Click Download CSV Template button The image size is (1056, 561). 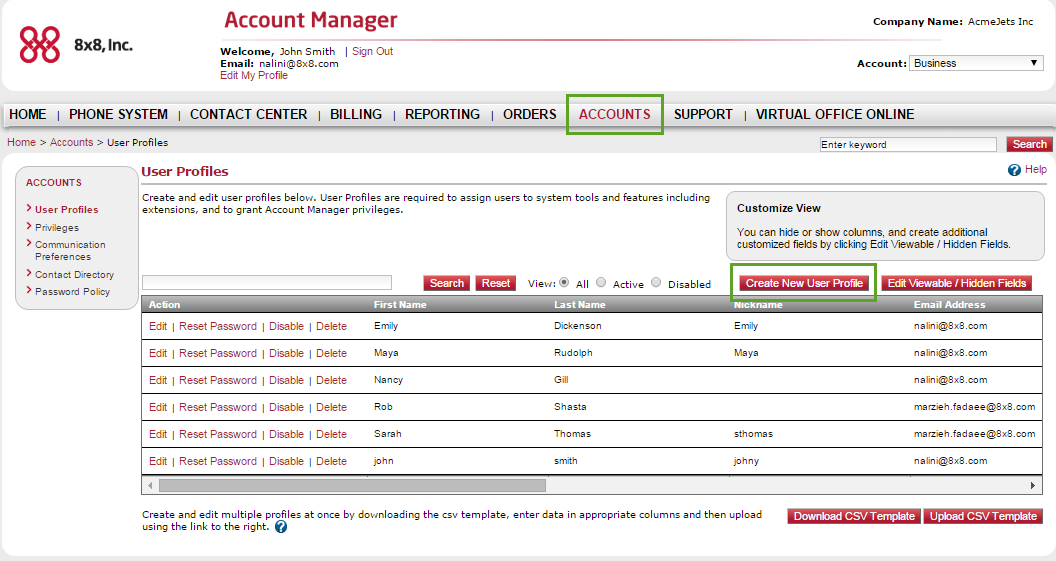pos(854,516)
